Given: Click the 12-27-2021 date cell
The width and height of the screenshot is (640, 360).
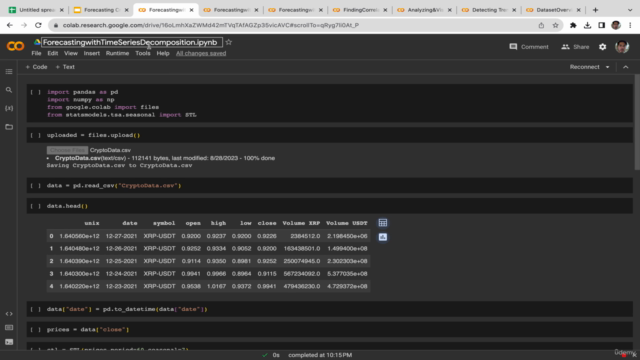Looking at the screenshot, I should click(x=121, y=236).
